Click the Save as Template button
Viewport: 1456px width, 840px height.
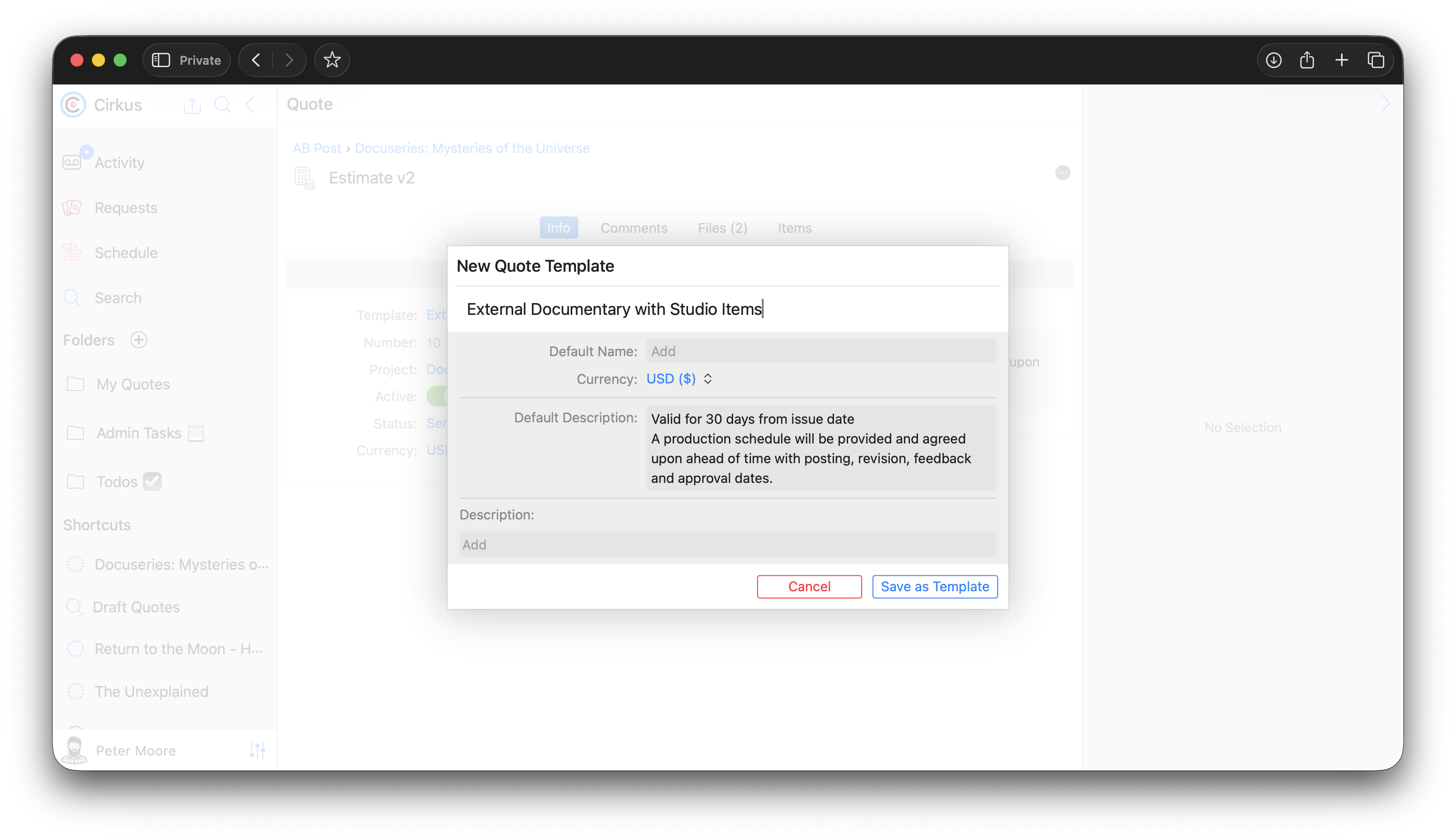pos(934,587)
